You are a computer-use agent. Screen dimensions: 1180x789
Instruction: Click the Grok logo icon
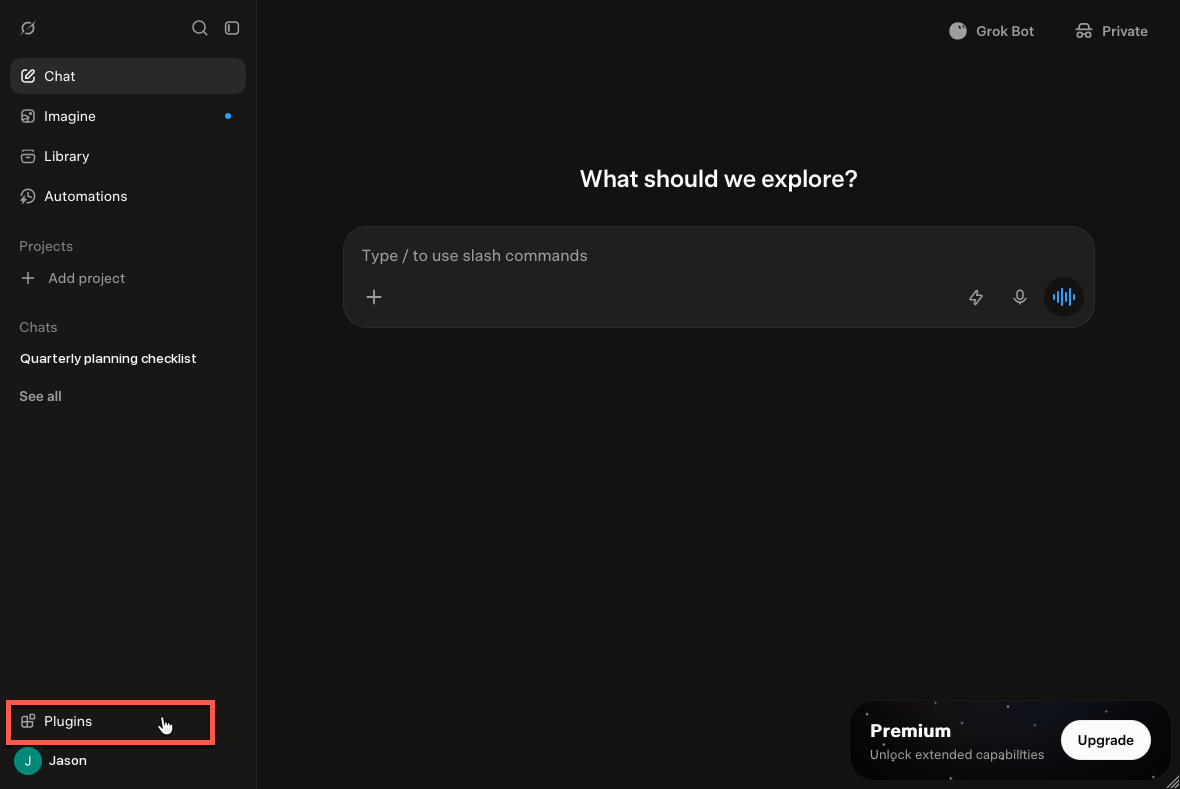(x=28, y=28)
